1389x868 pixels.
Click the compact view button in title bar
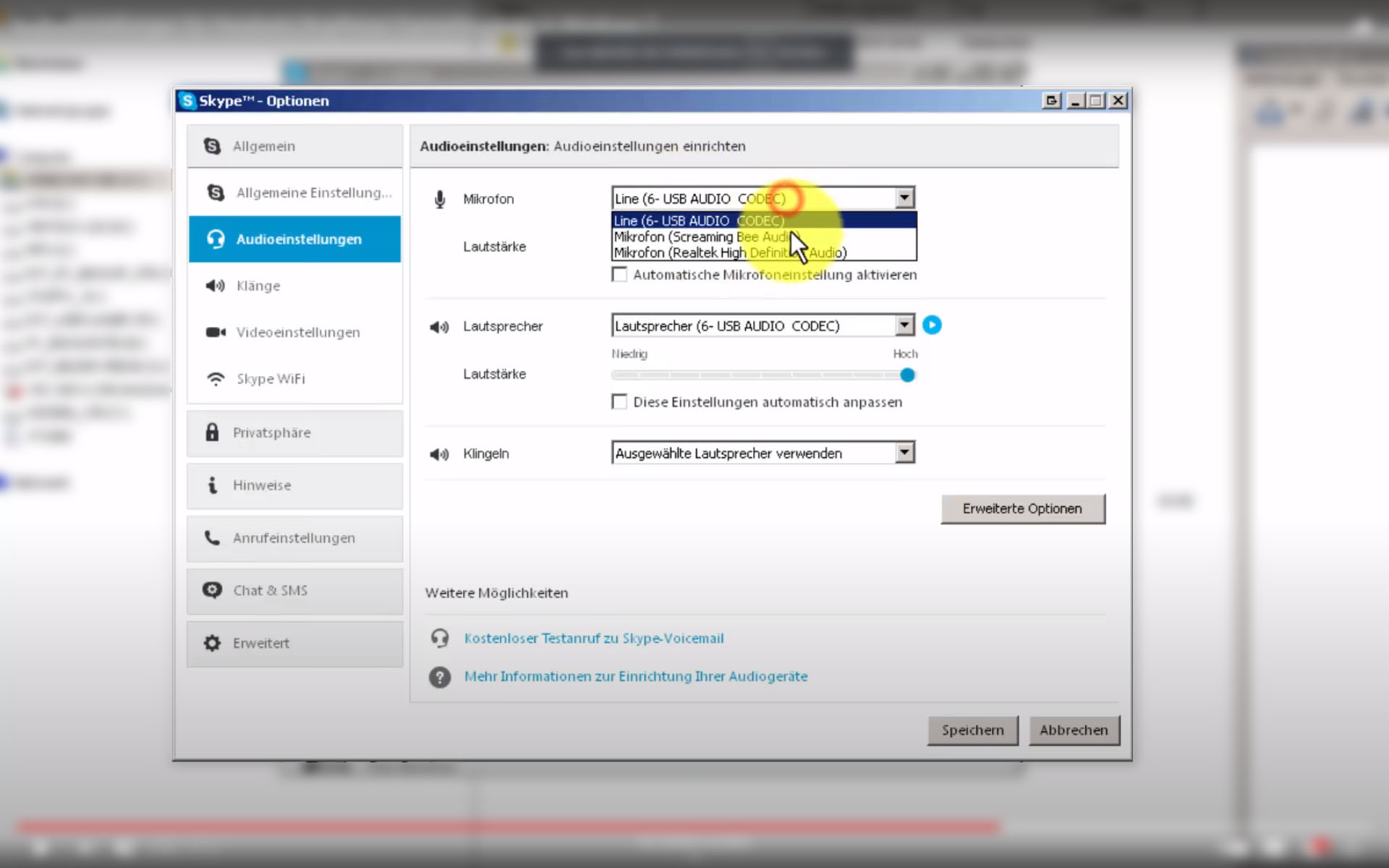(1052, 101)
